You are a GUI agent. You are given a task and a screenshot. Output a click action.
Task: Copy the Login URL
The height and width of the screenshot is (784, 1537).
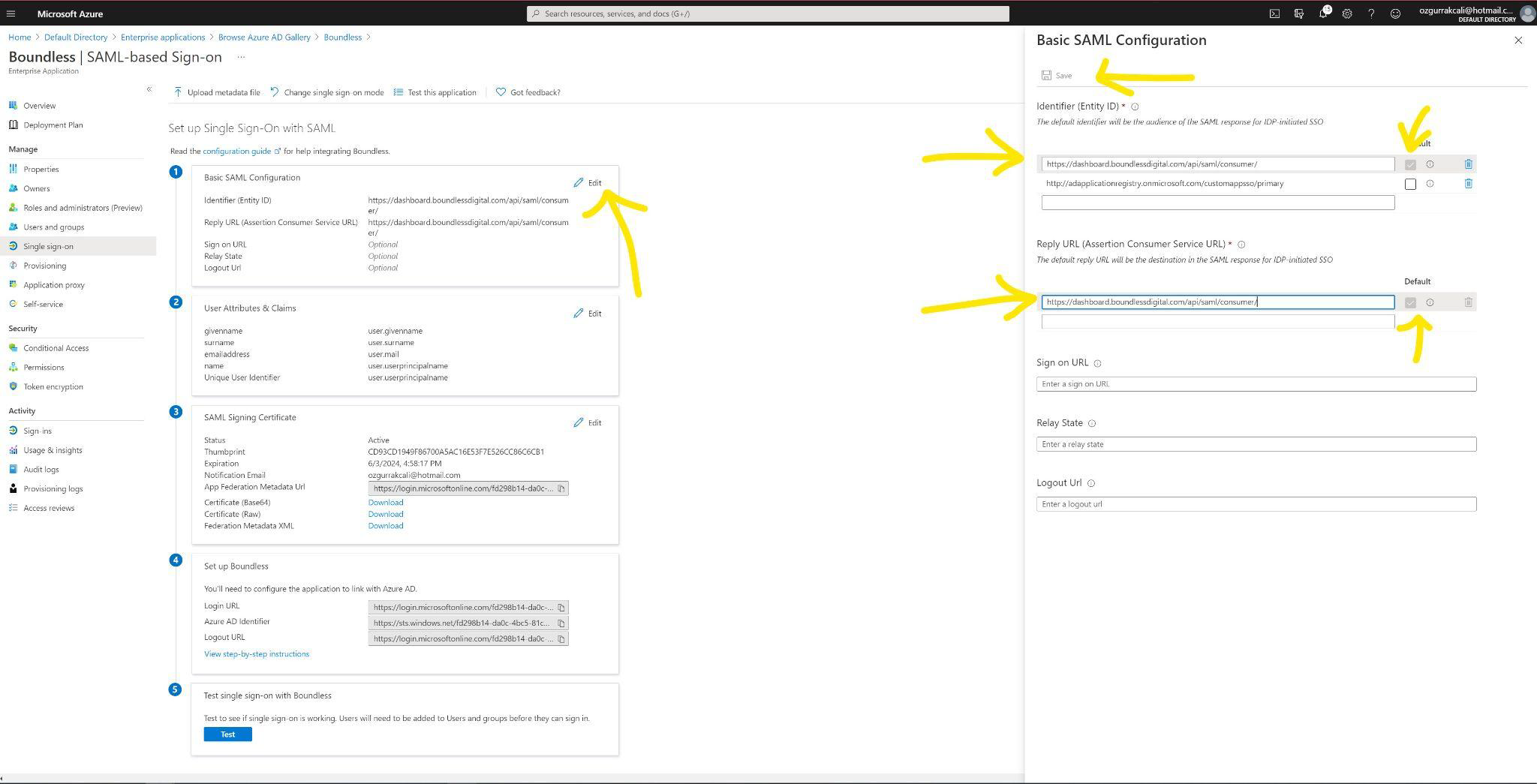tap(561, 608)
